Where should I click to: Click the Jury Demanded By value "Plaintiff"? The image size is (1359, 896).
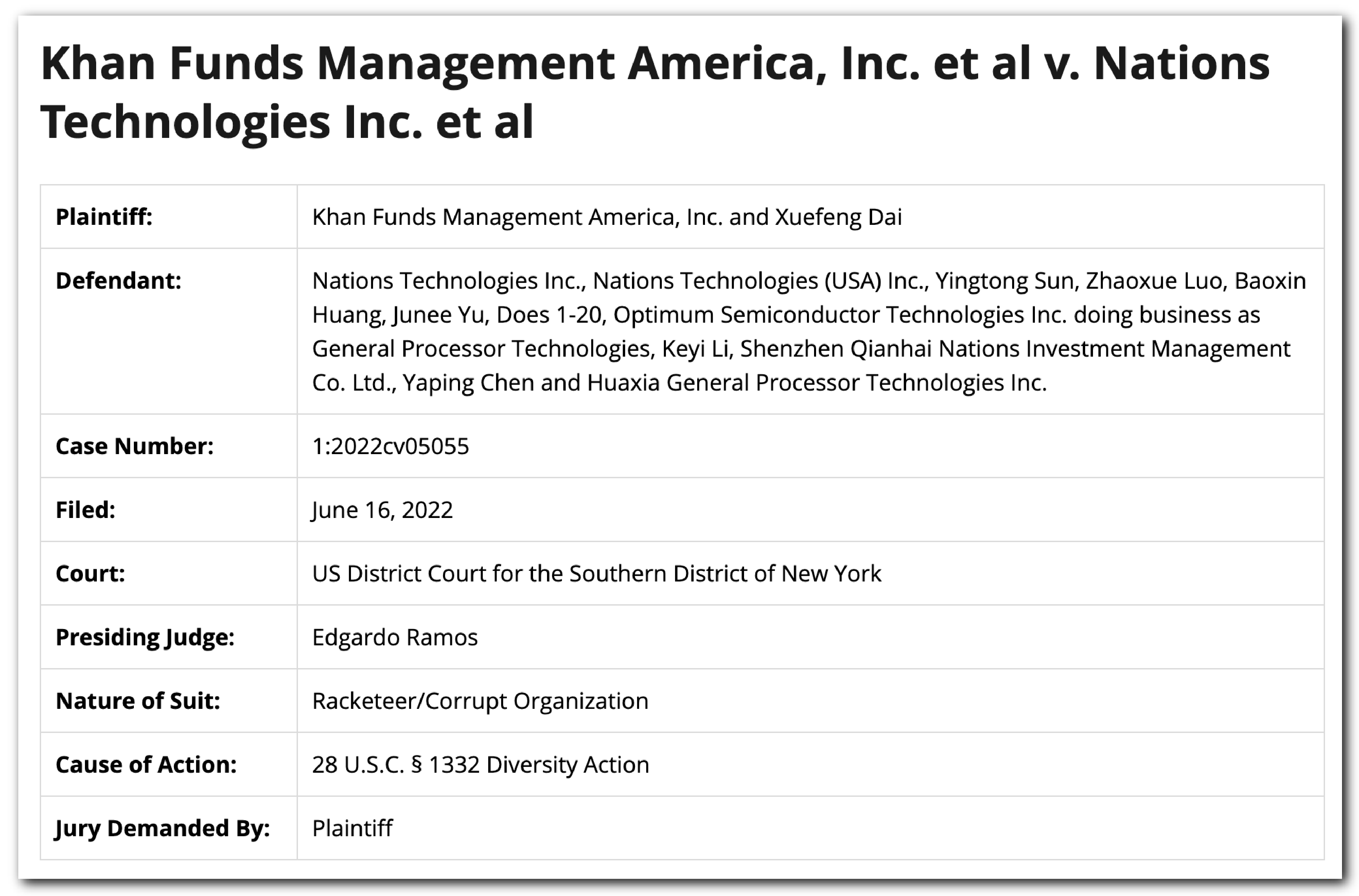(353, 828)
